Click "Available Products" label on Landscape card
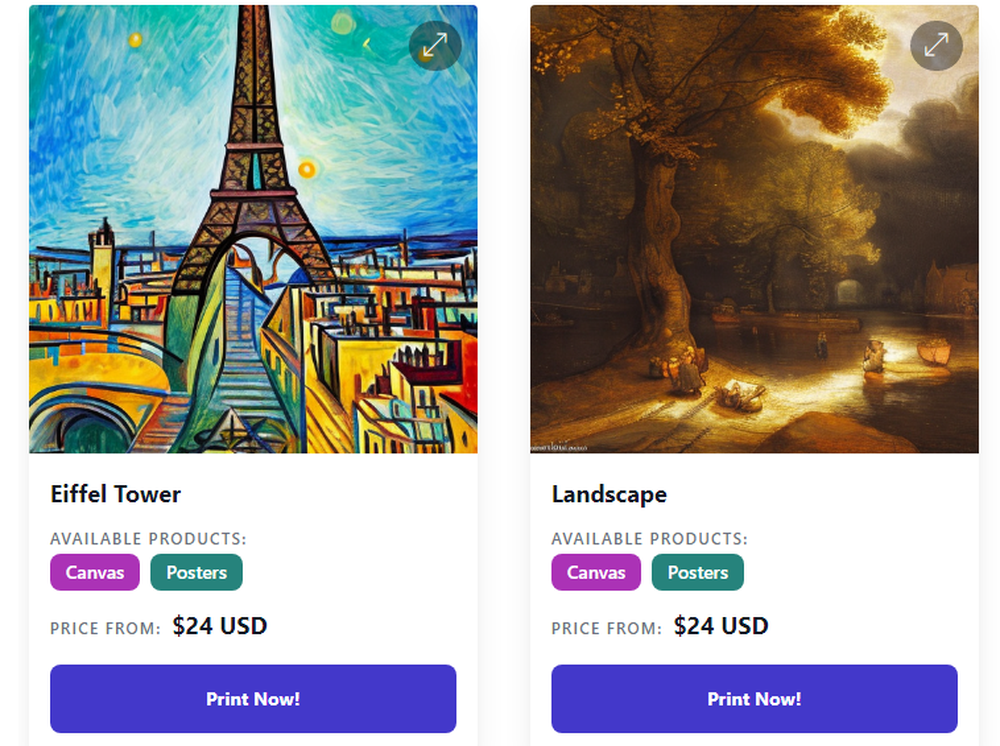The width and height of the screenshot is (1000, 746). [649, 539]
